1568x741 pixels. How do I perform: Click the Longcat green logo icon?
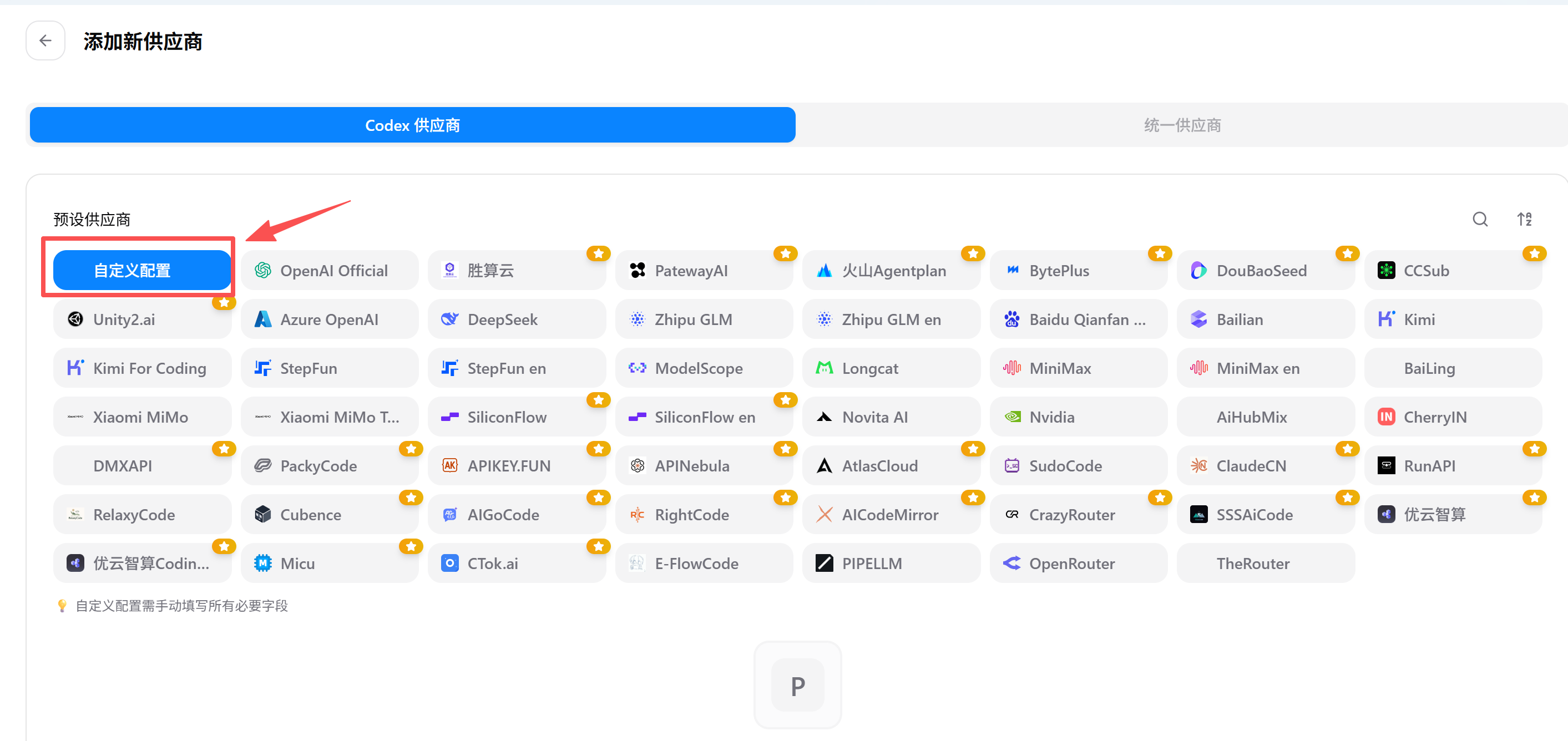(824, 368)
